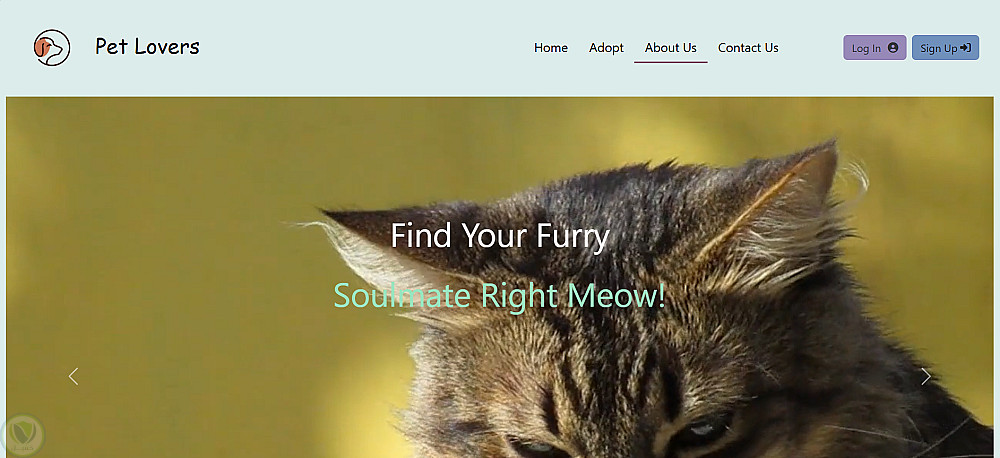The height and width of the screenshot is (458, 1000).
Task: Click the arrow icon inside Sign Up
Action: pos(966,48)
